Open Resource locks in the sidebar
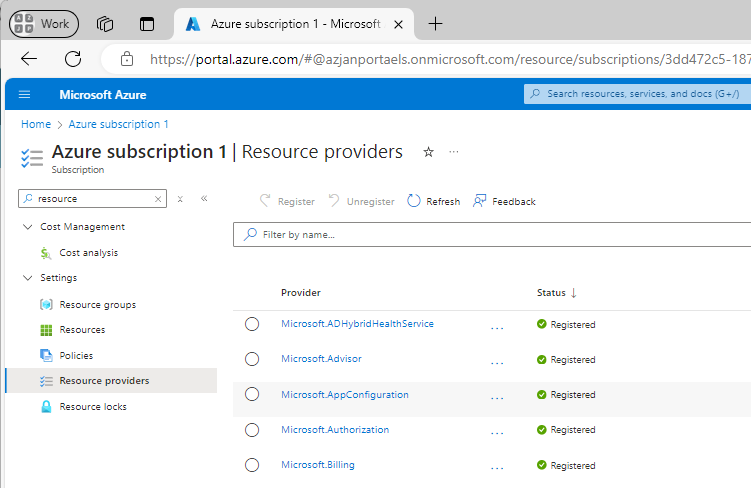Screen dimensions: 751x488 (x=93, y=407)
